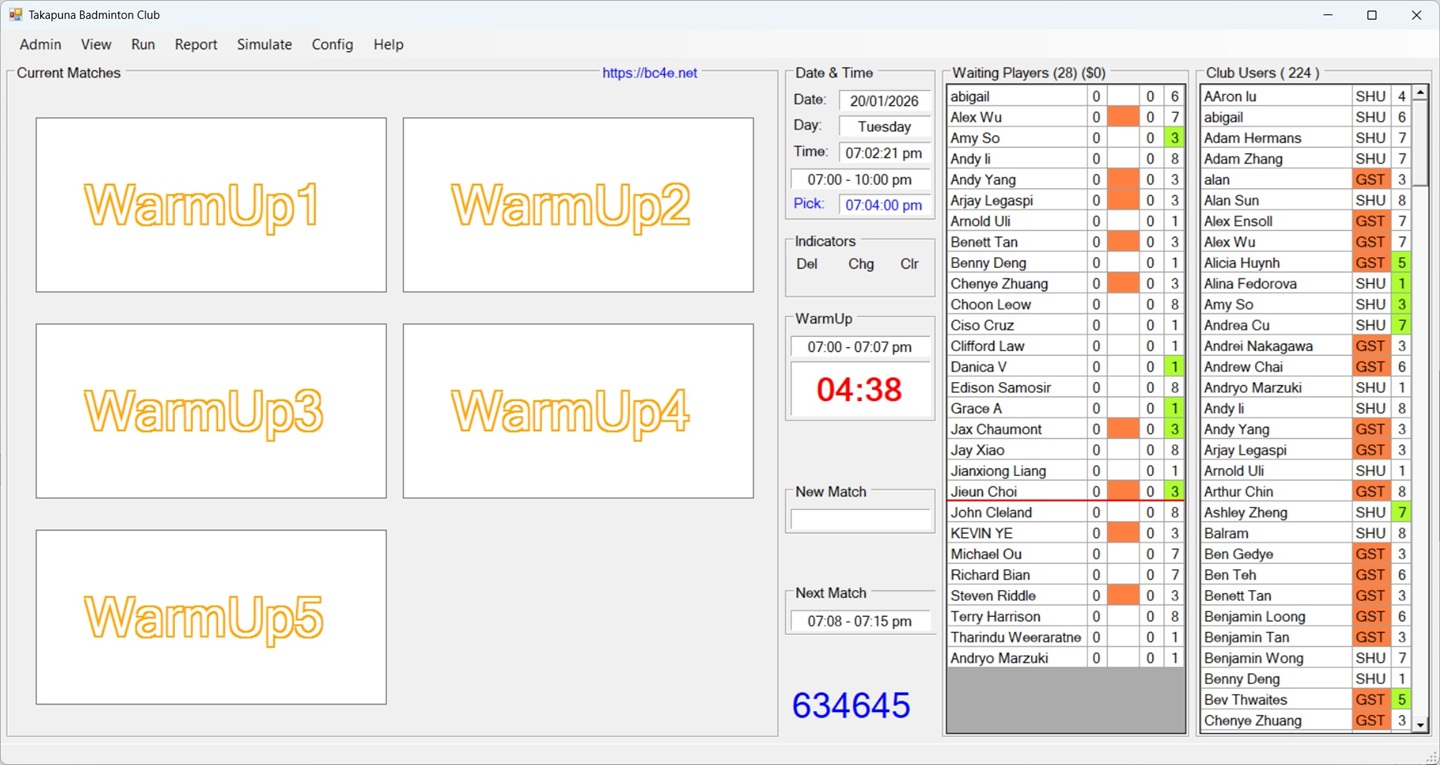Click the Clr indicator
The width and height of the screenshot is (1440, 765).
pos(909,264)
